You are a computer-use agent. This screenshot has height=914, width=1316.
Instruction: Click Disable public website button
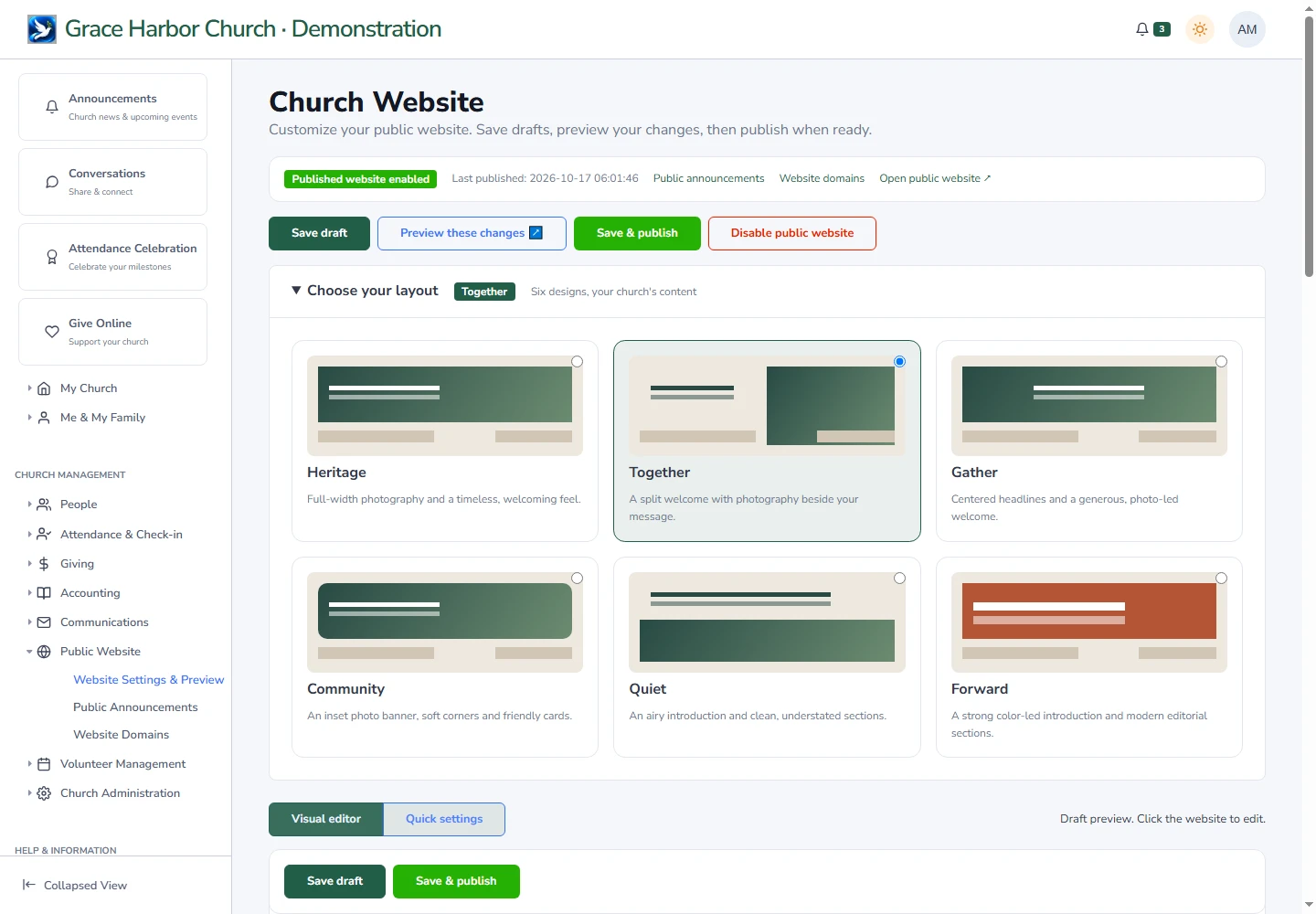click(792, 233)
